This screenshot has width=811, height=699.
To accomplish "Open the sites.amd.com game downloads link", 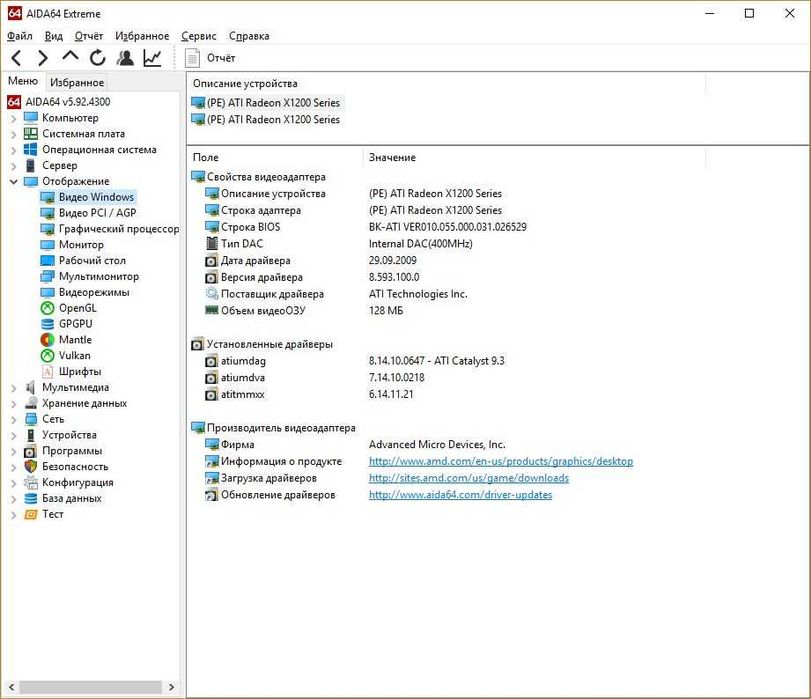I will [x=469, y=478].
